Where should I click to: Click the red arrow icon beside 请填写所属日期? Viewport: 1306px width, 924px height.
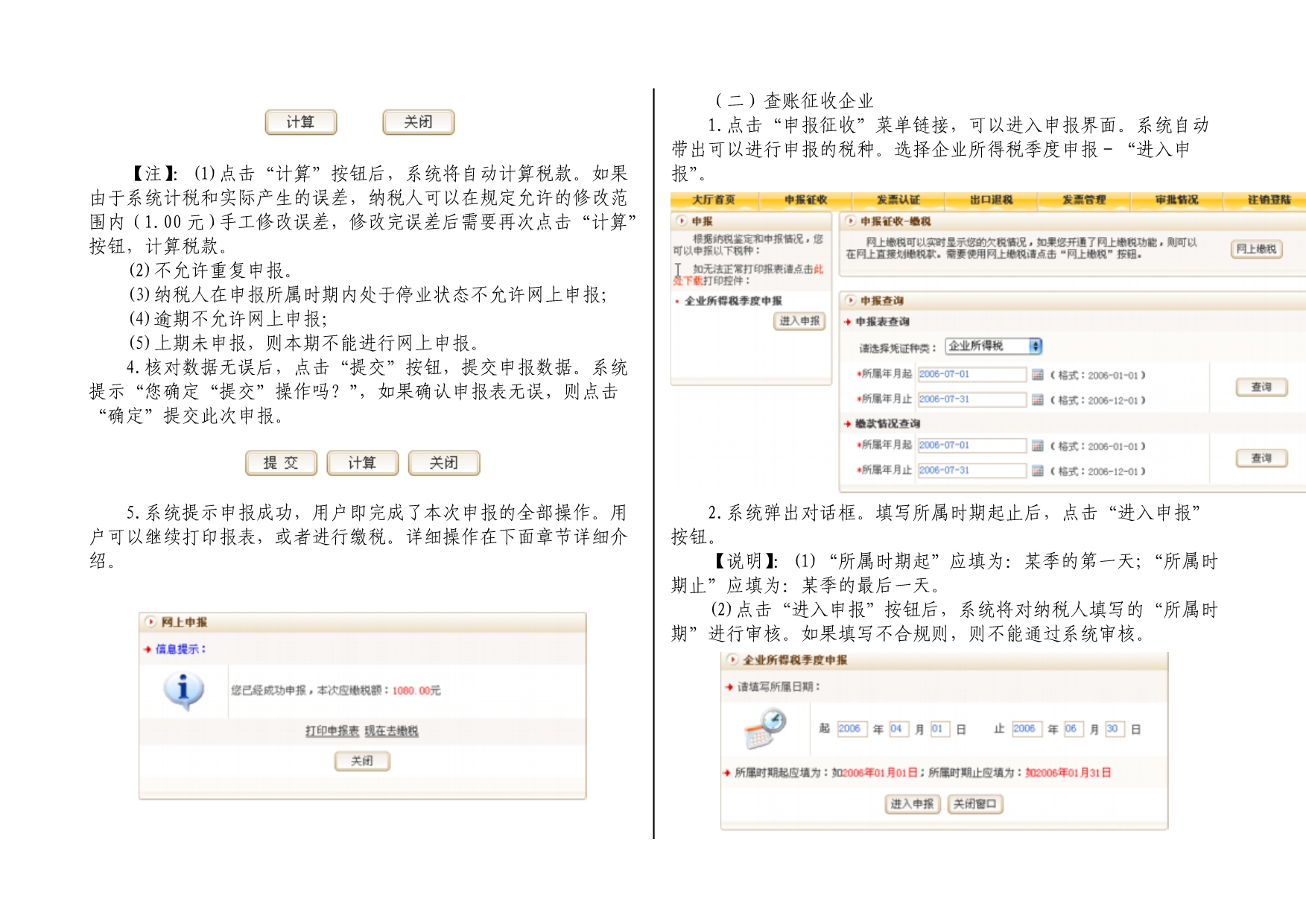tap(729, 687)
